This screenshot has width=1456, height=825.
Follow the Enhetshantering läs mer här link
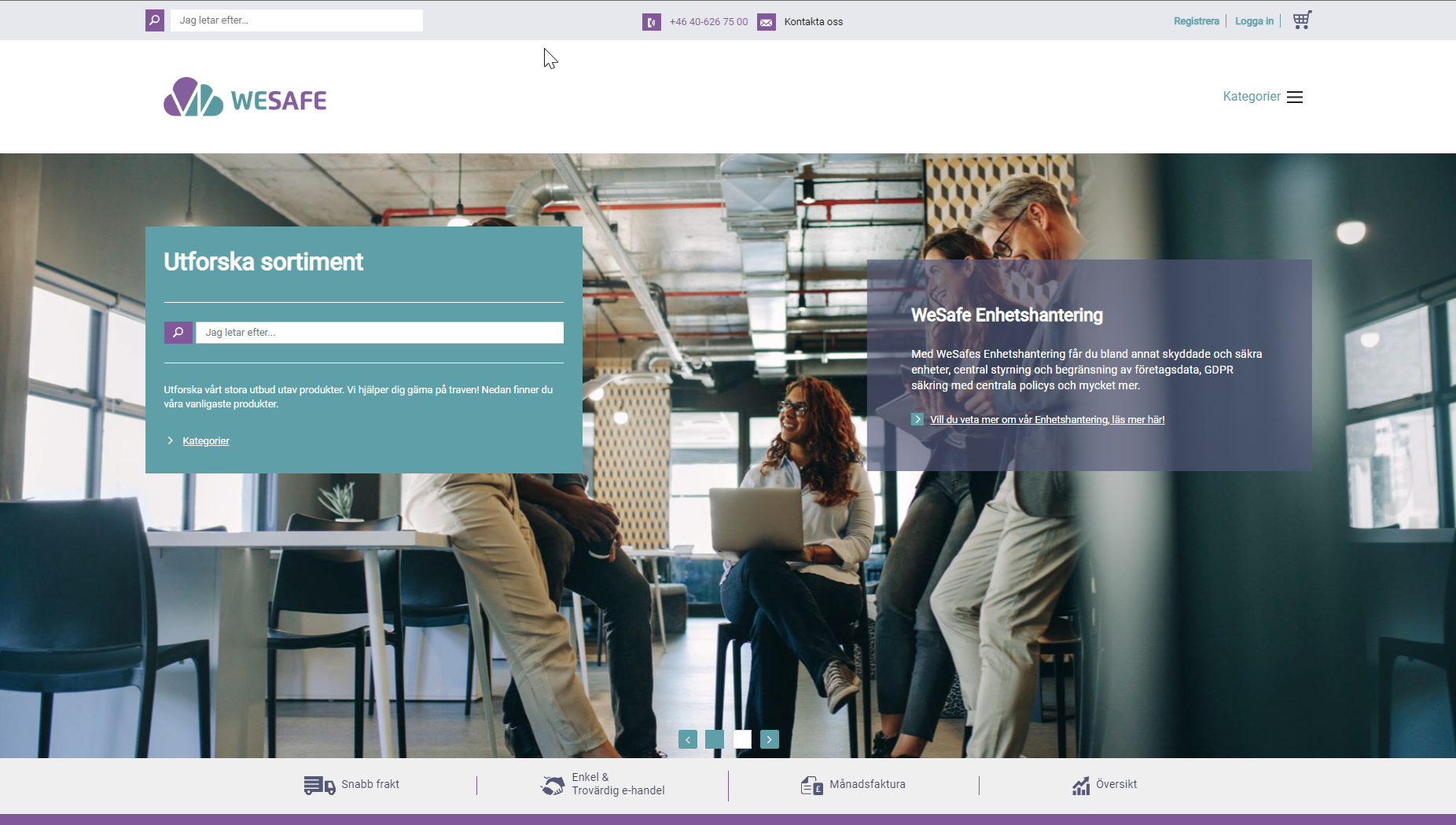click(1046, 420)
